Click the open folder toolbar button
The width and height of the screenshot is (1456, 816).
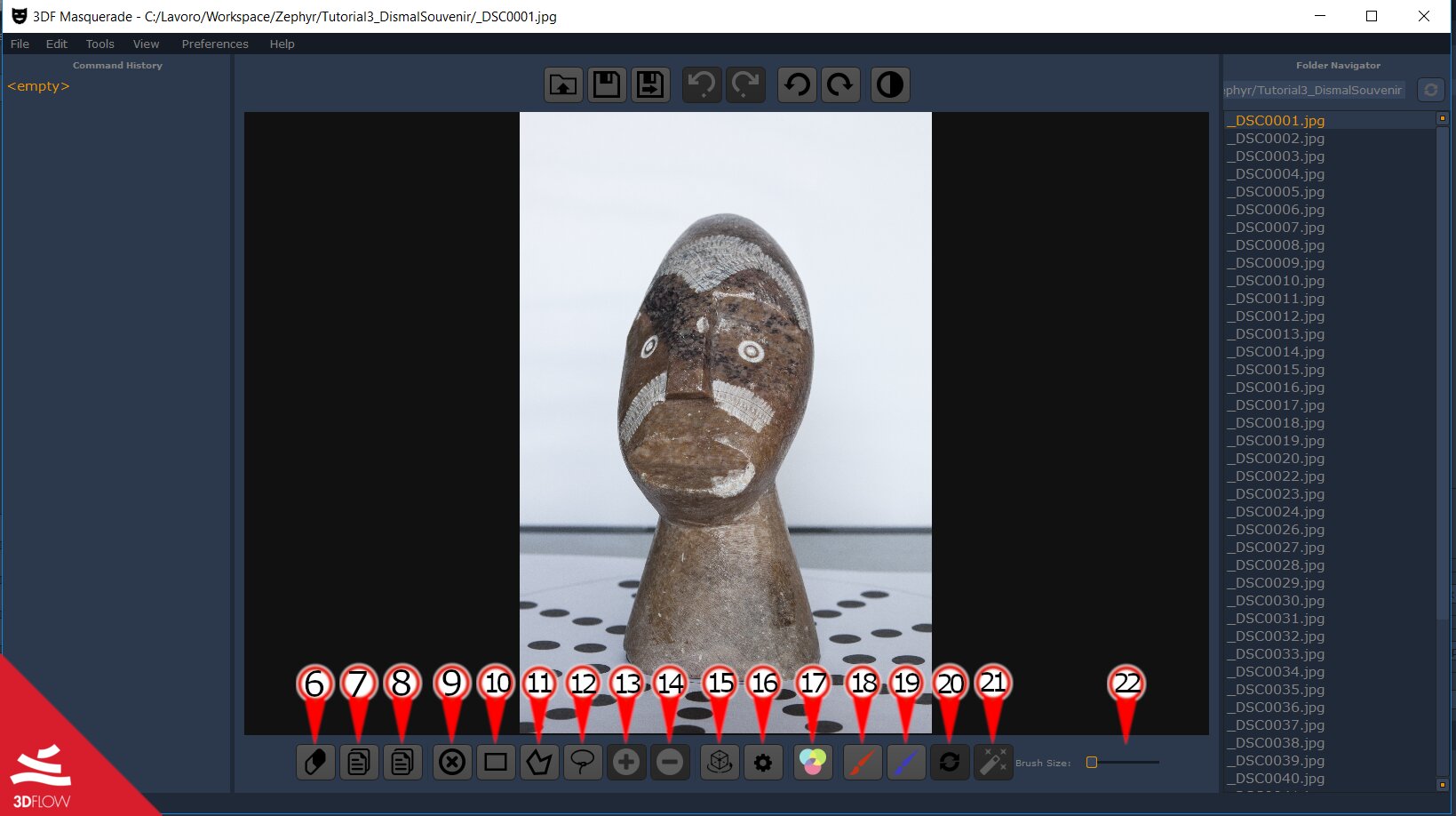click(563, 85)
